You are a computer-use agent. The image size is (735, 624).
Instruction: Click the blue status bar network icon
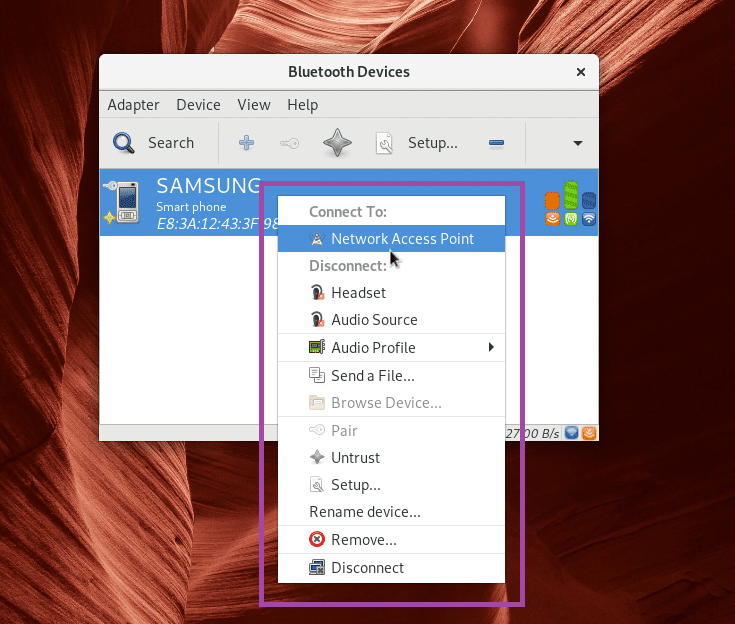pyautogui.click(x=571, y=433)
